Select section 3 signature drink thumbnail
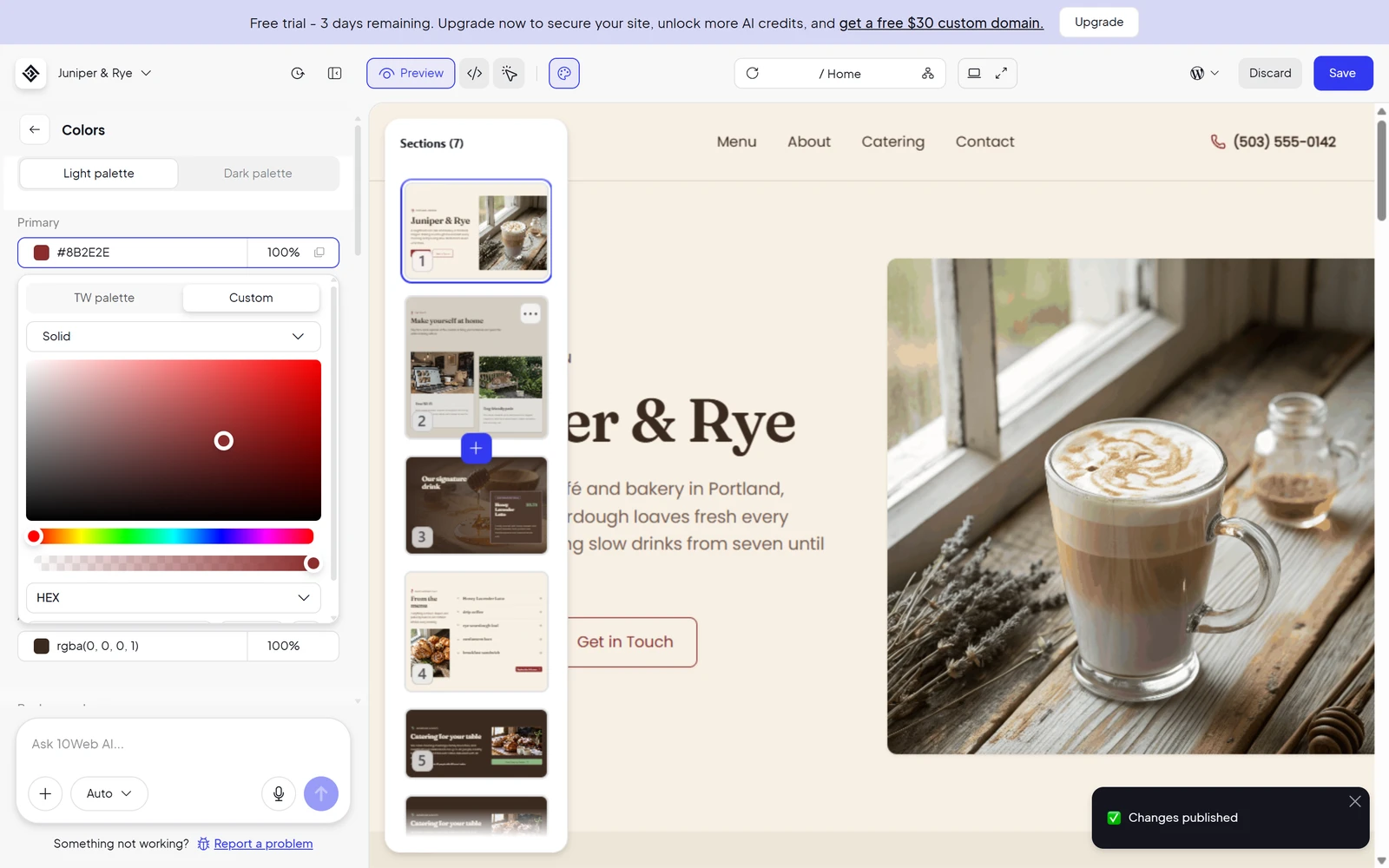 click(476, 505)
